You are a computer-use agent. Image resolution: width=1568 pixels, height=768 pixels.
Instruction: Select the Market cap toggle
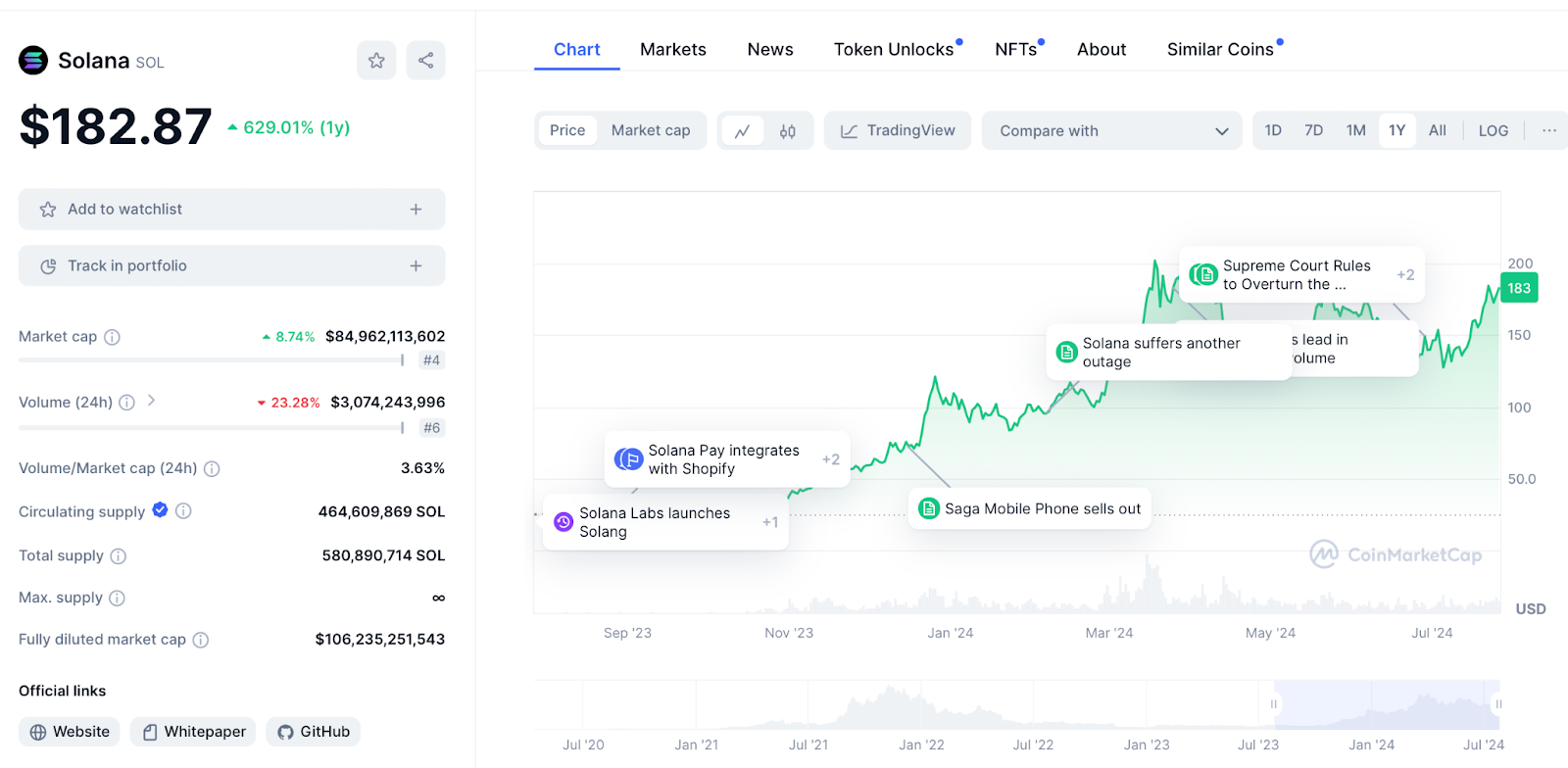651,130
